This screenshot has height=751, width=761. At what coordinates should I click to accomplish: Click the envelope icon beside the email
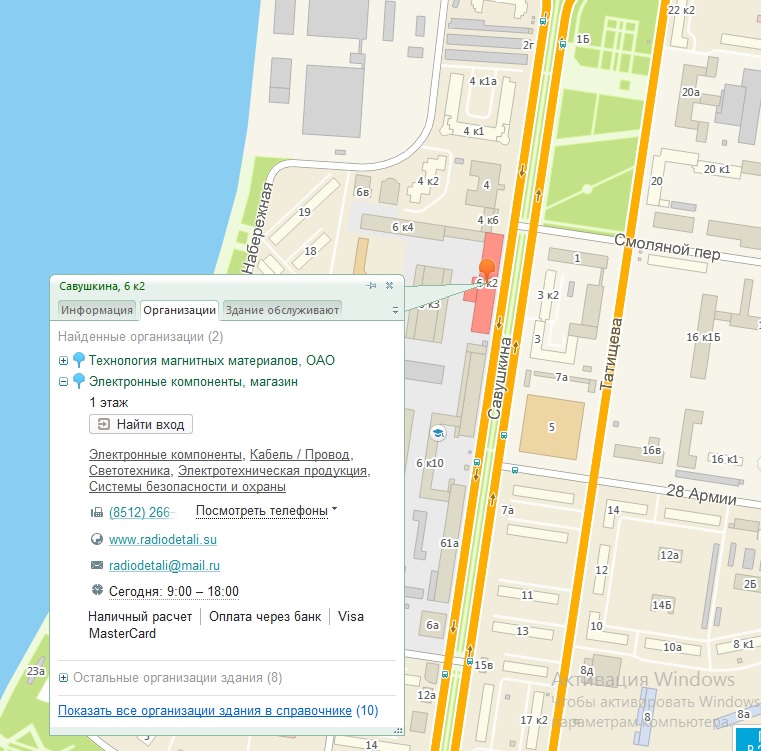click(97, 565)
